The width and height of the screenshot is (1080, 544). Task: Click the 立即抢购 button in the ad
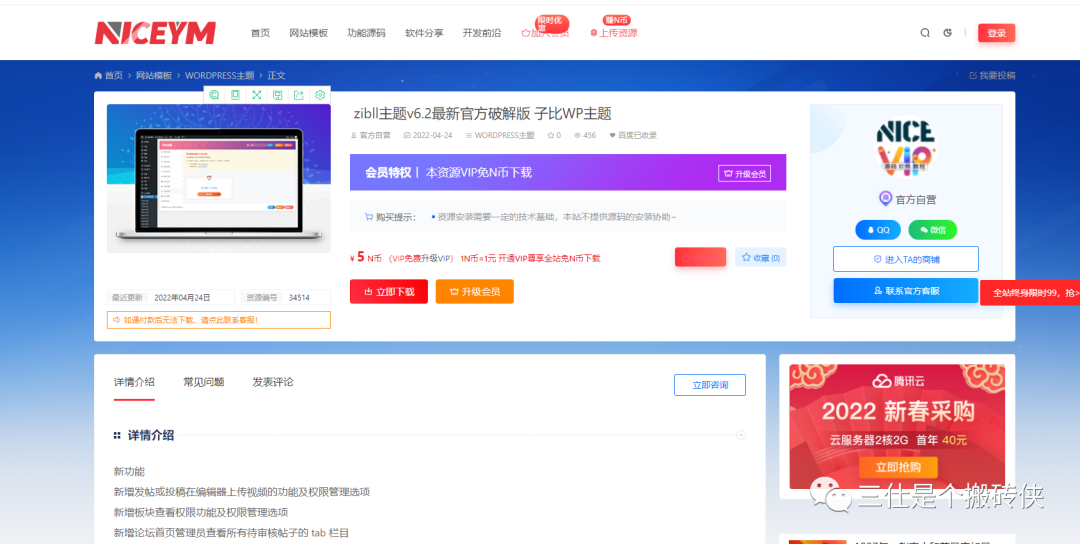click(x=898, y=467)
